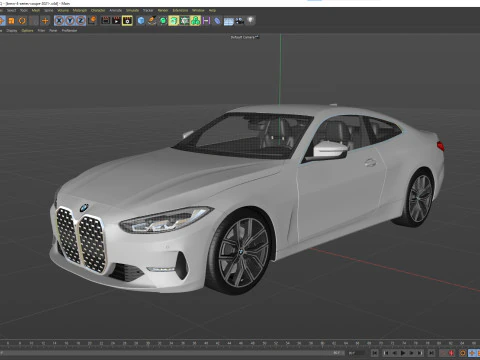Toggle the Y axis lock
The image size is (480, 360).
tap(70, 21)
